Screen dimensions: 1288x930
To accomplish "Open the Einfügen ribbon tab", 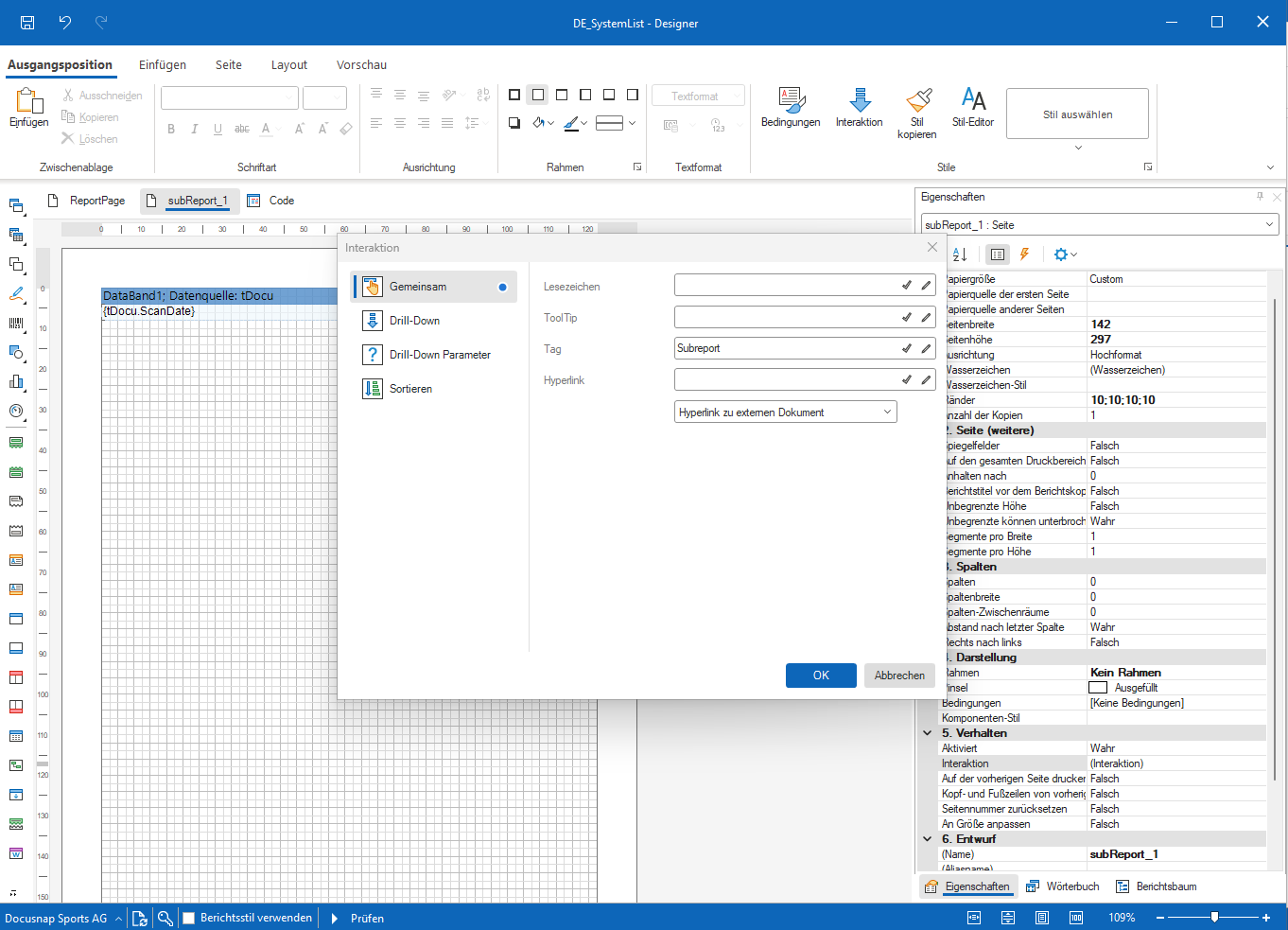I will coord(163,65).
